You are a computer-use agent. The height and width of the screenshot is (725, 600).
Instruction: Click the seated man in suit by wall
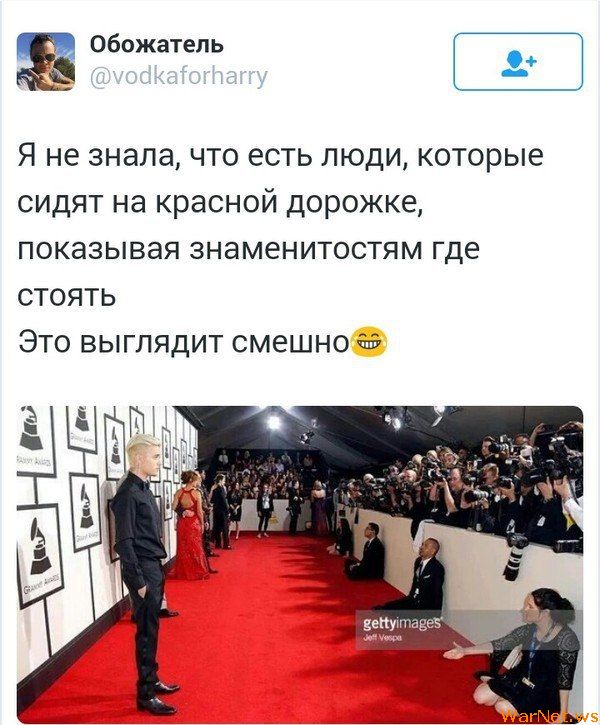point(424,578)
